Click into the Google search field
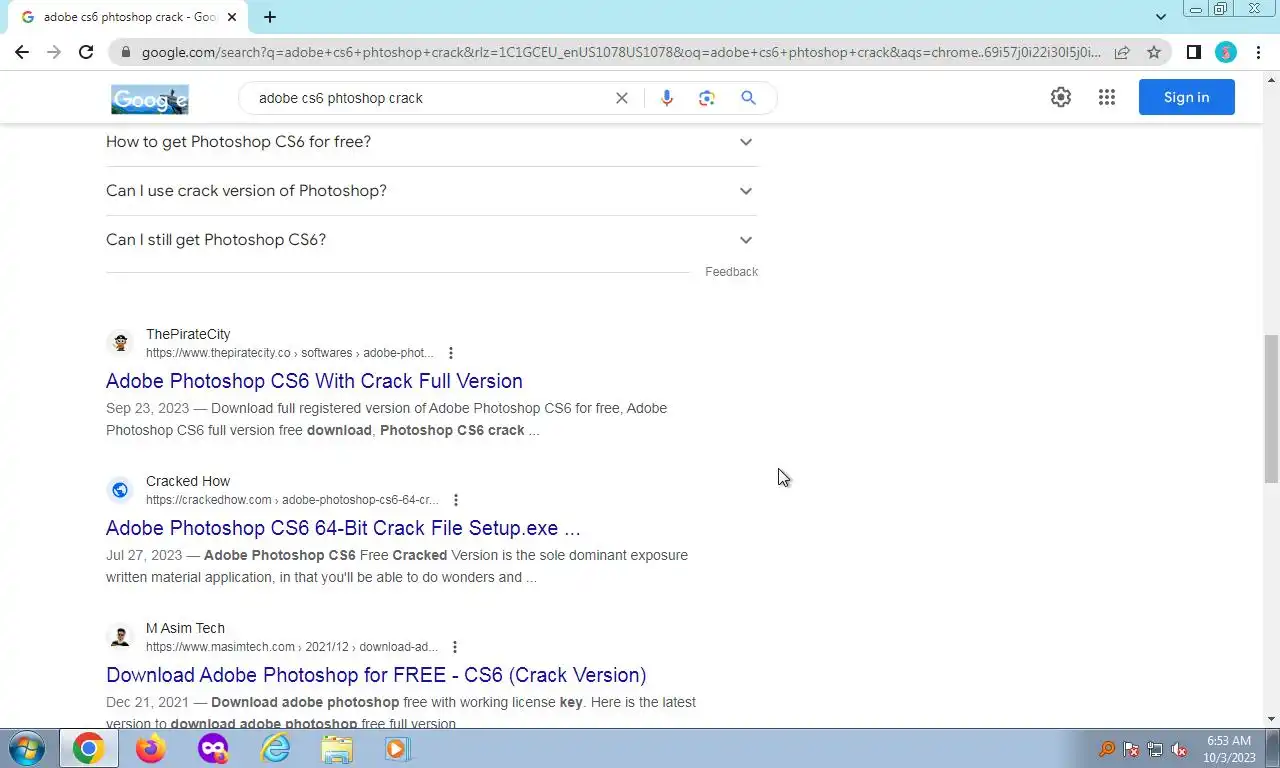The width and height of the screenshot is (1280, 768). [x=430, y=98]
